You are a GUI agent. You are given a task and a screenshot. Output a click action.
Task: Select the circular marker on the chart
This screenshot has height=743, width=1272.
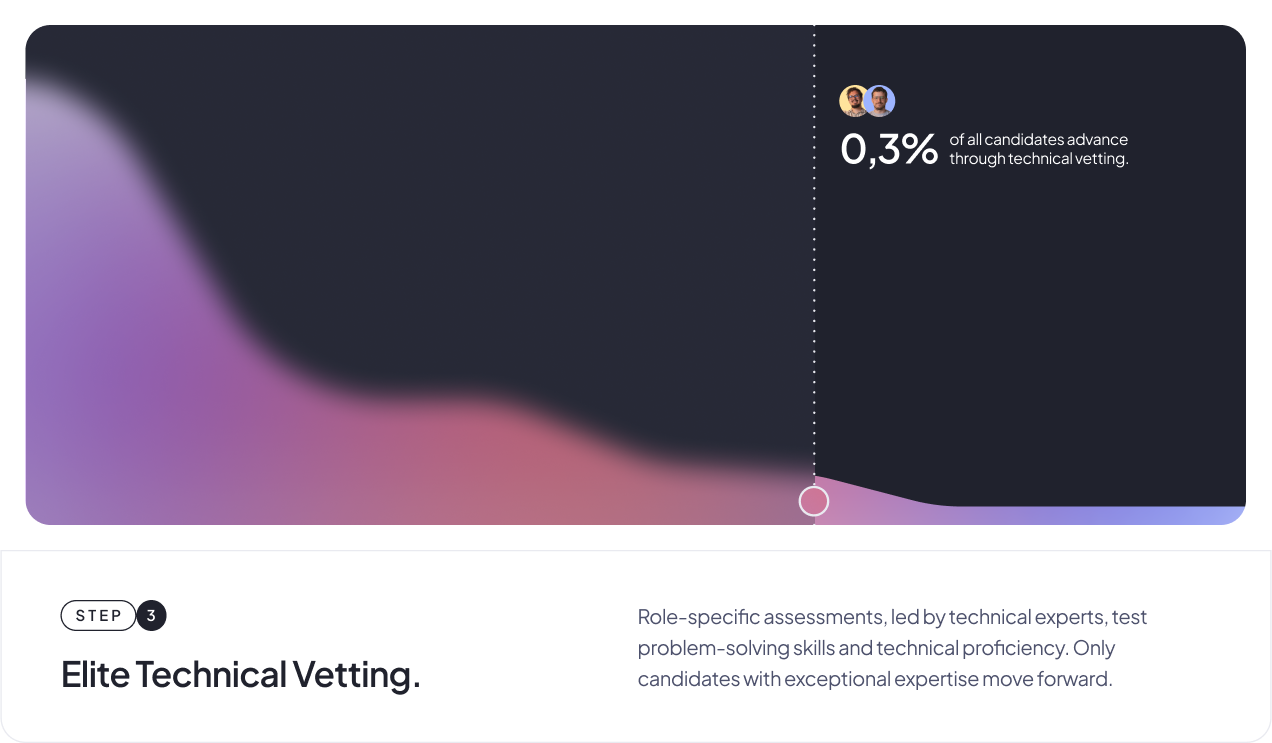coord(814,501)
